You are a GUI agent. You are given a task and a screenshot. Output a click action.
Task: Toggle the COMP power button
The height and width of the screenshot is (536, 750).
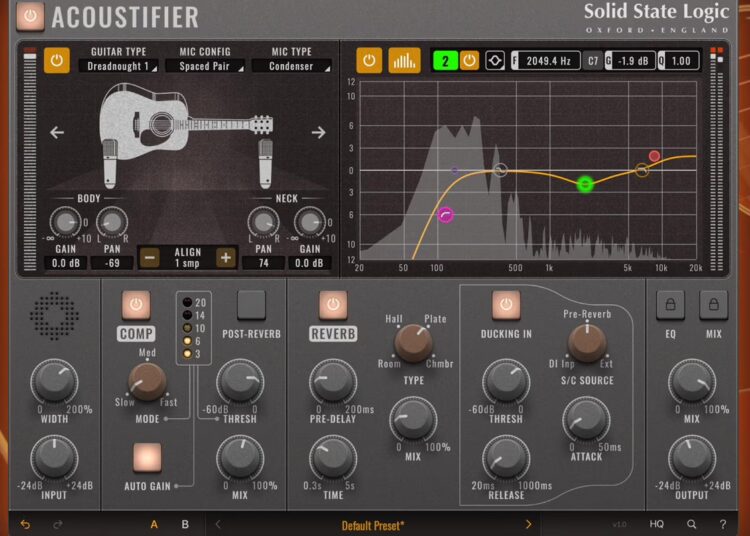(136, 305)
